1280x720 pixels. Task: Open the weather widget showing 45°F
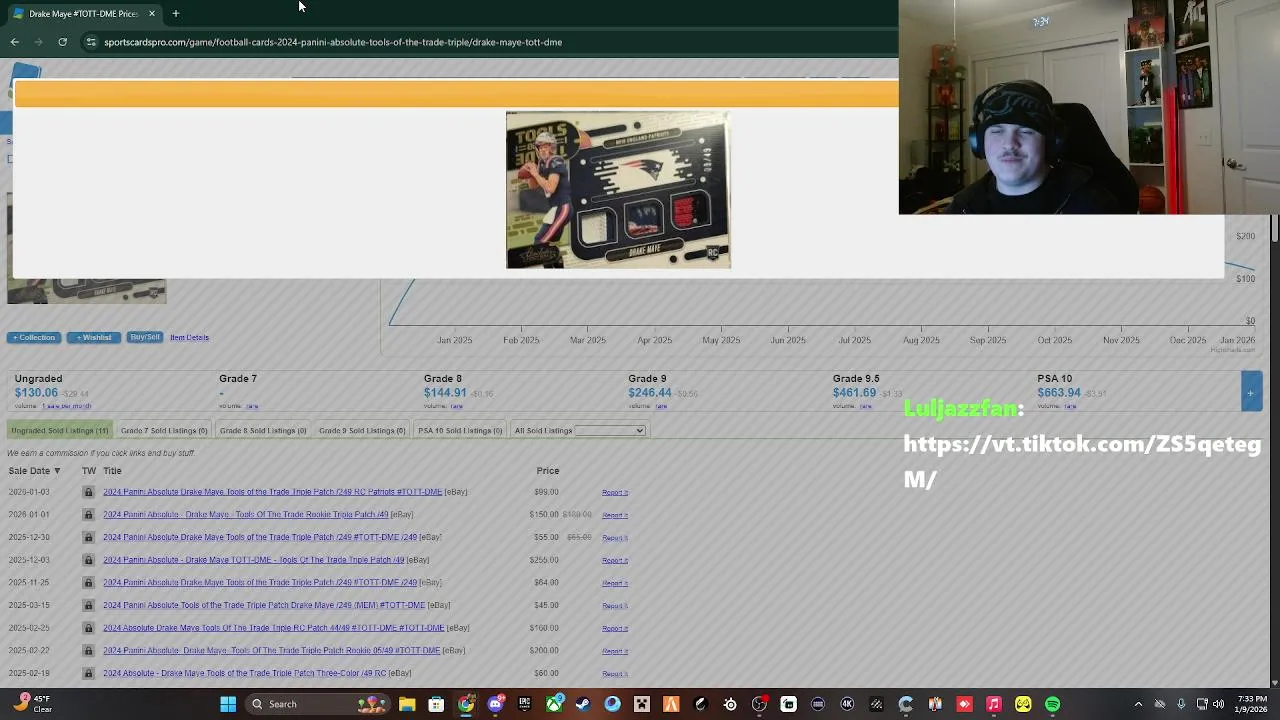click(34, 704)
